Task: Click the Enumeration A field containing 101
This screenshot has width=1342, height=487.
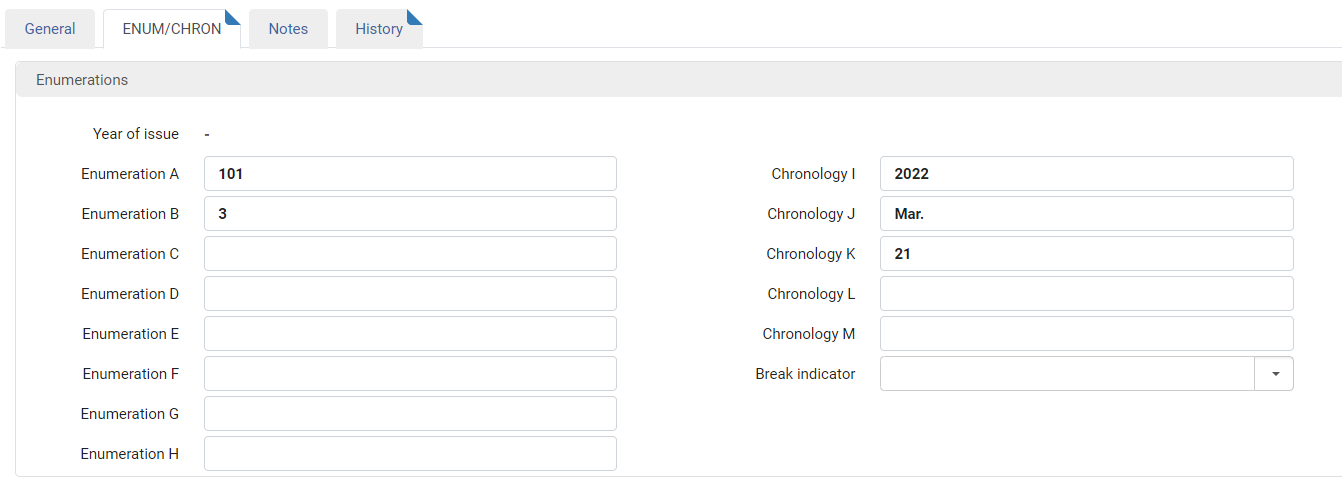Action: (410, 174)
